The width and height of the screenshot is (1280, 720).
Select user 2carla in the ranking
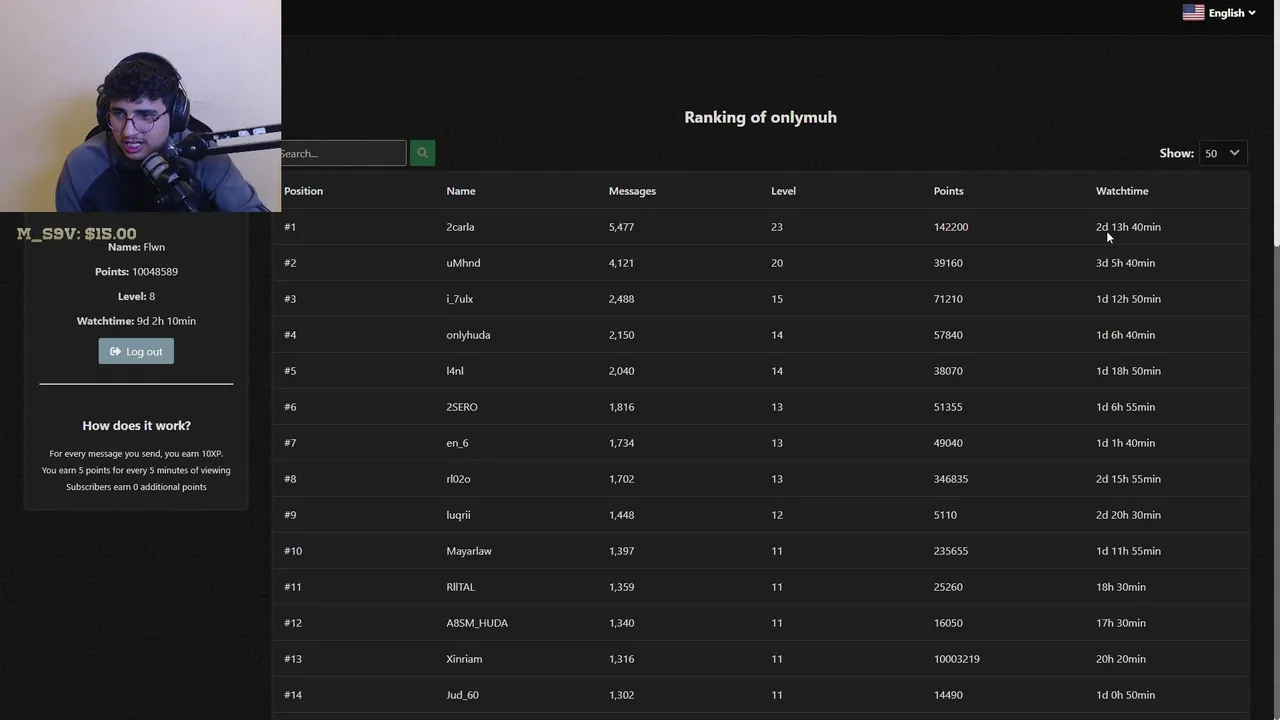coord(460,227)
